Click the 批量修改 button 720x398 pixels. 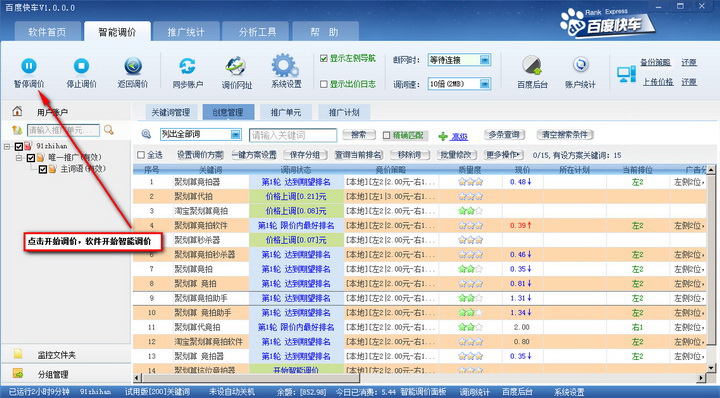pyautogui.click(x=456, y=155)
